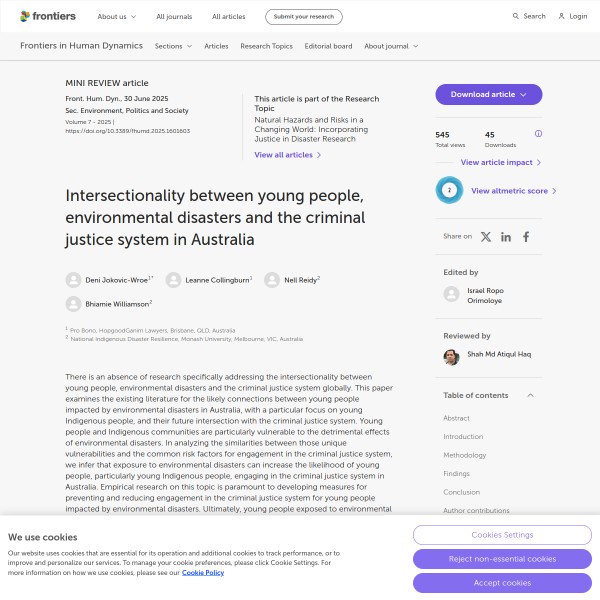Share article on LinkedIn
The image size is (600, 600).
(506, 237)
